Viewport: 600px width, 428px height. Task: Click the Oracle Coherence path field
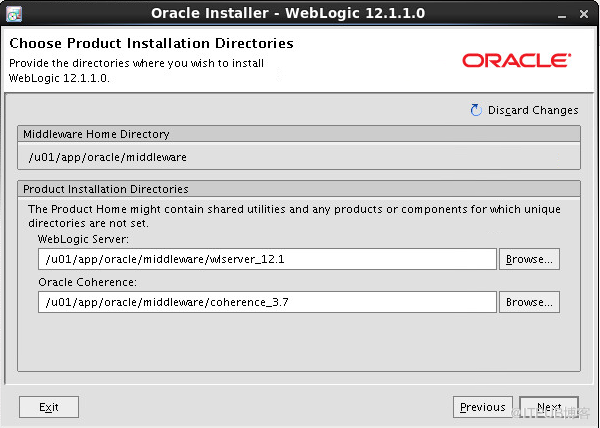tap(267, 302)
